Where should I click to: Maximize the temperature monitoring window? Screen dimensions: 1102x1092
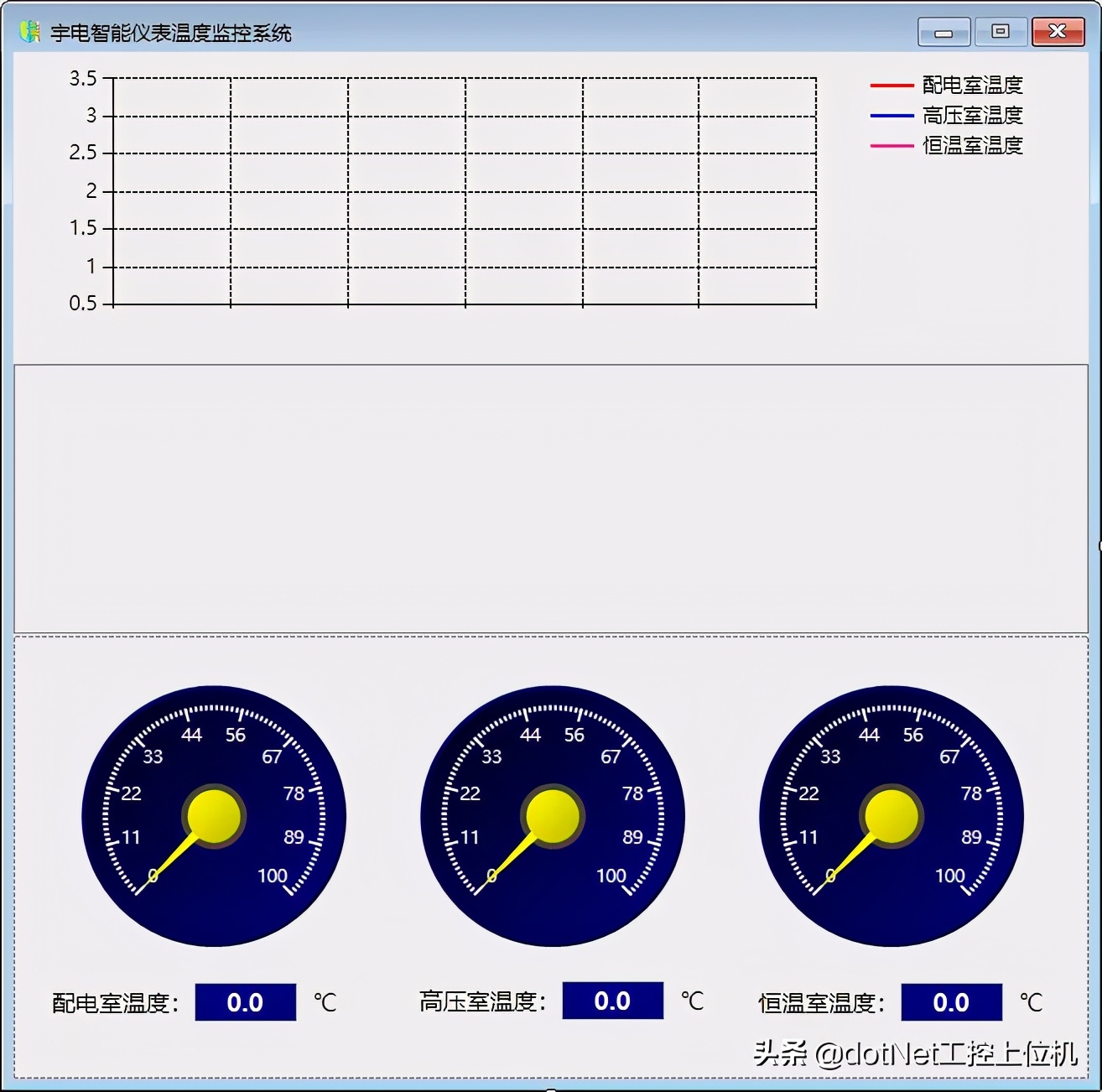pyautogui.click(x=1000, y=32)
